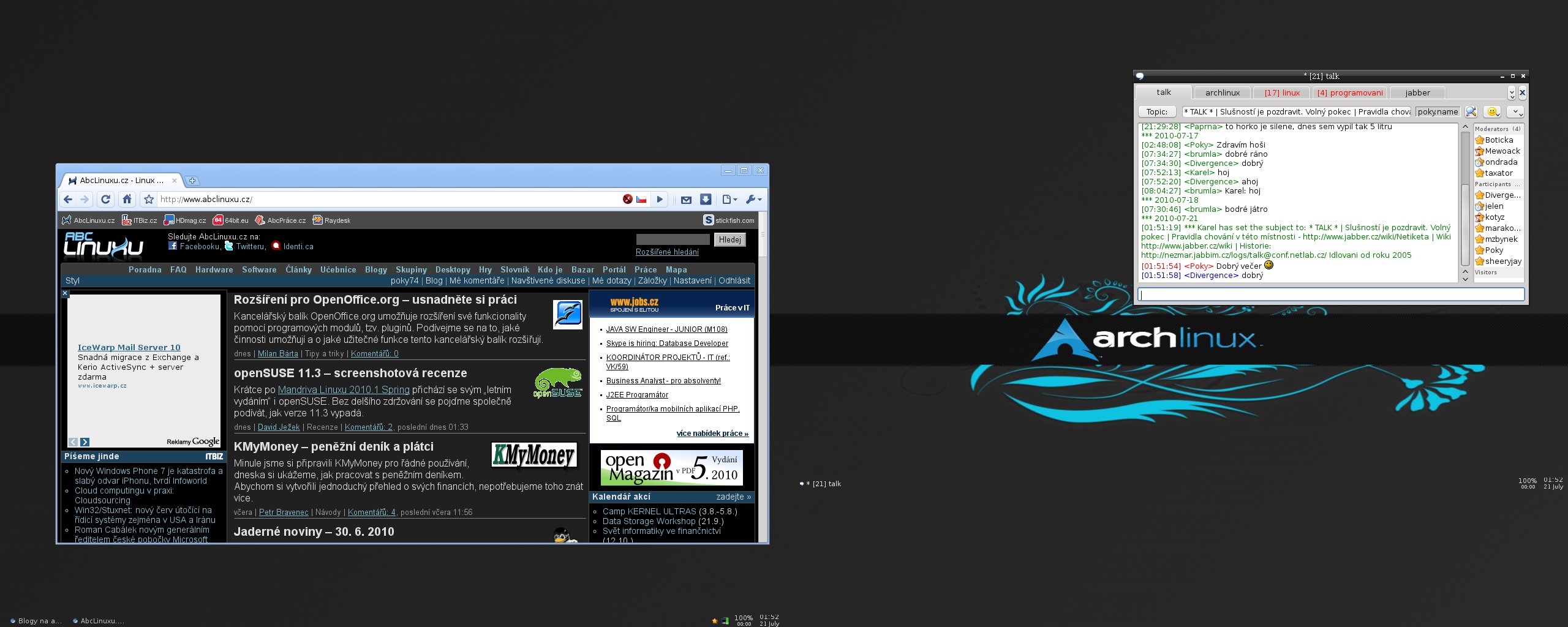Click the next ad arrow in Google ad

click(85, 442)
